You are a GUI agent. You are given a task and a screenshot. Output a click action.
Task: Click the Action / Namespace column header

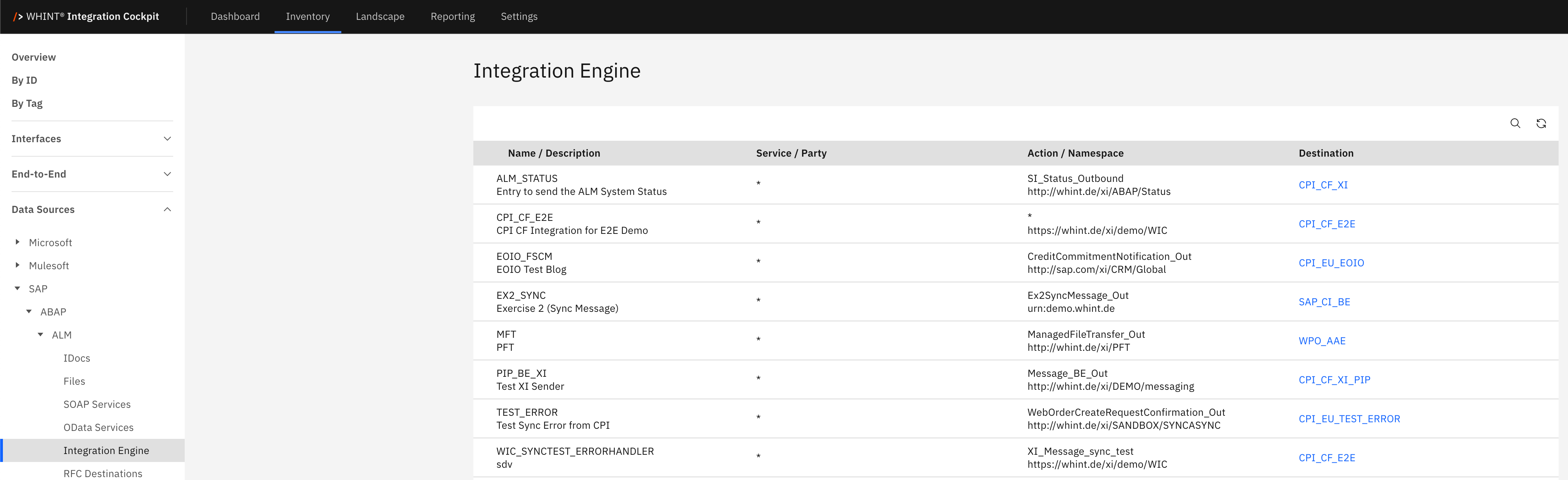click(x=1075, y=153)
